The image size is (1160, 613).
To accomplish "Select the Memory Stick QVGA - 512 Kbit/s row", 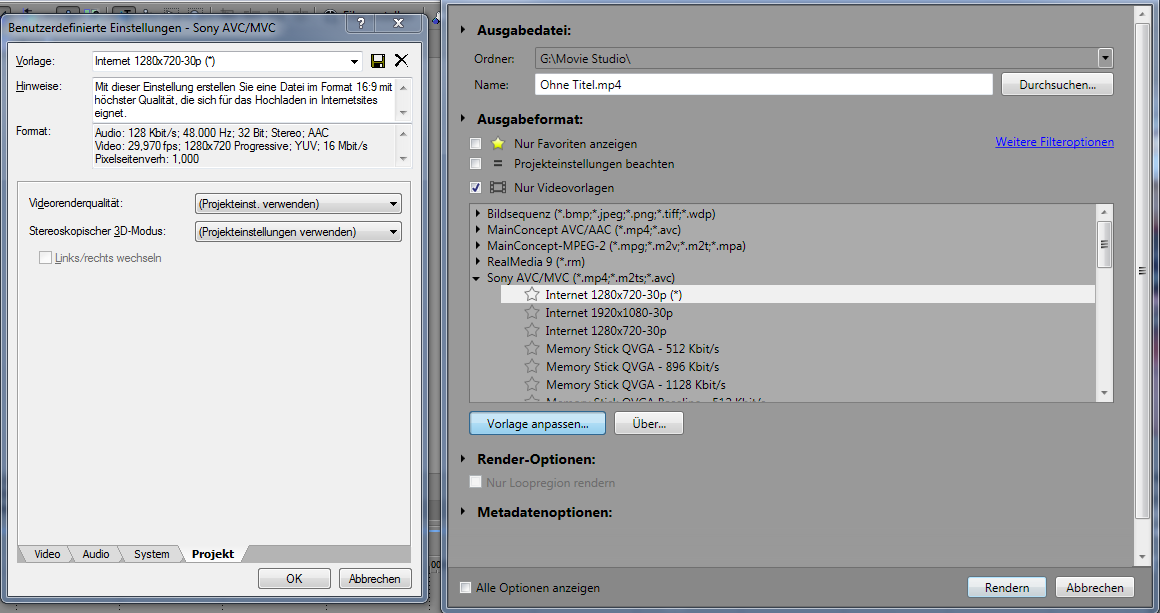I will pos(798,348).
